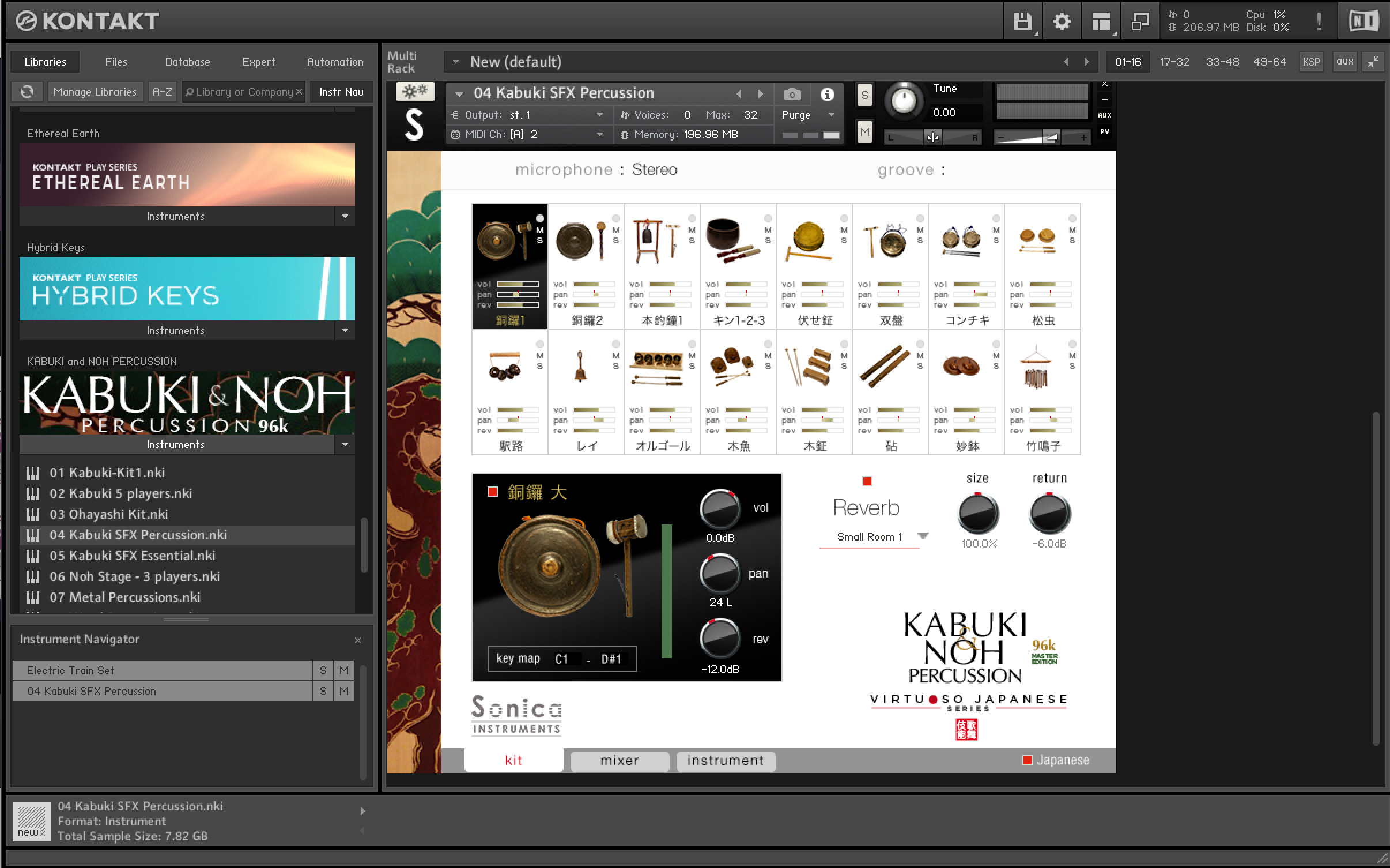
Task: Select the 駅路 bells instrument cell
Action: pos(509,392)
